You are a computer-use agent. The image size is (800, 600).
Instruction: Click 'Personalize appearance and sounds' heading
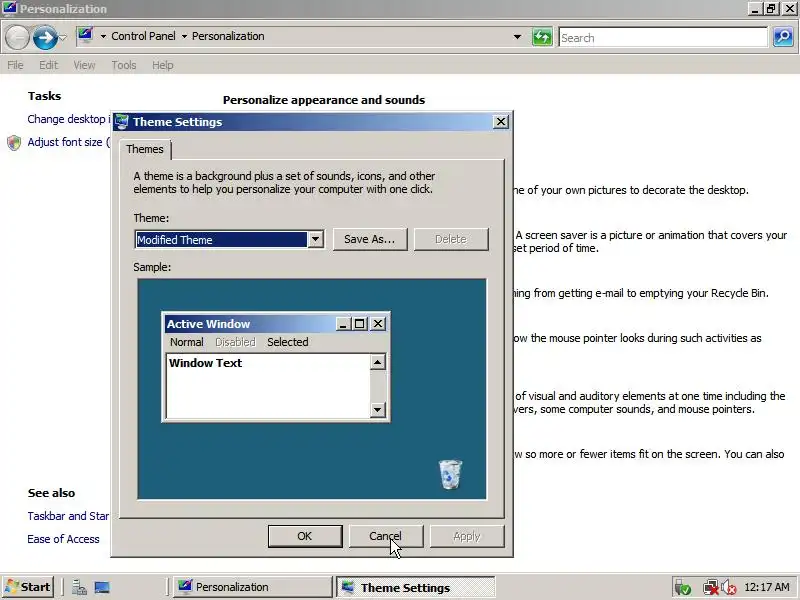tap(324, 100)
